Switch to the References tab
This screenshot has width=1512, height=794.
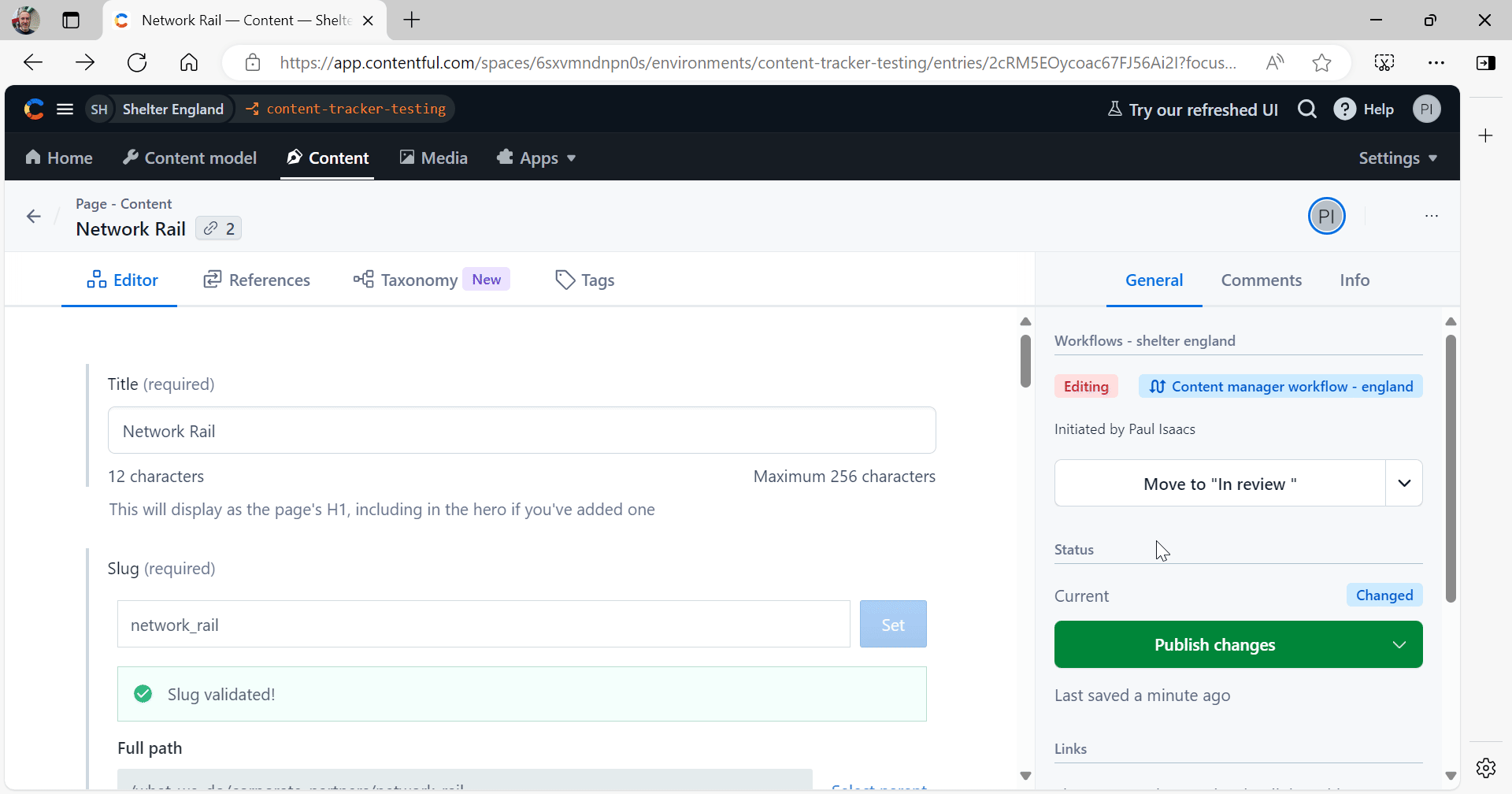[257, 280]
